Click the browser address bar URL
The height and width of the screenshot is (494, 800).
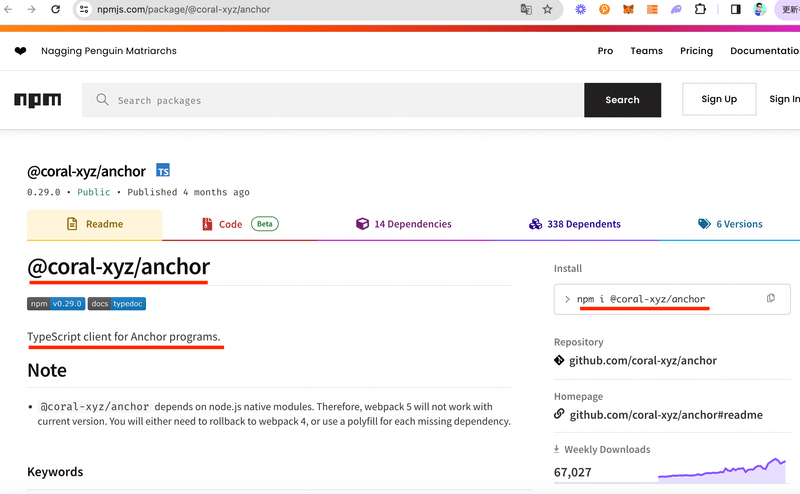tap(184, 9)
